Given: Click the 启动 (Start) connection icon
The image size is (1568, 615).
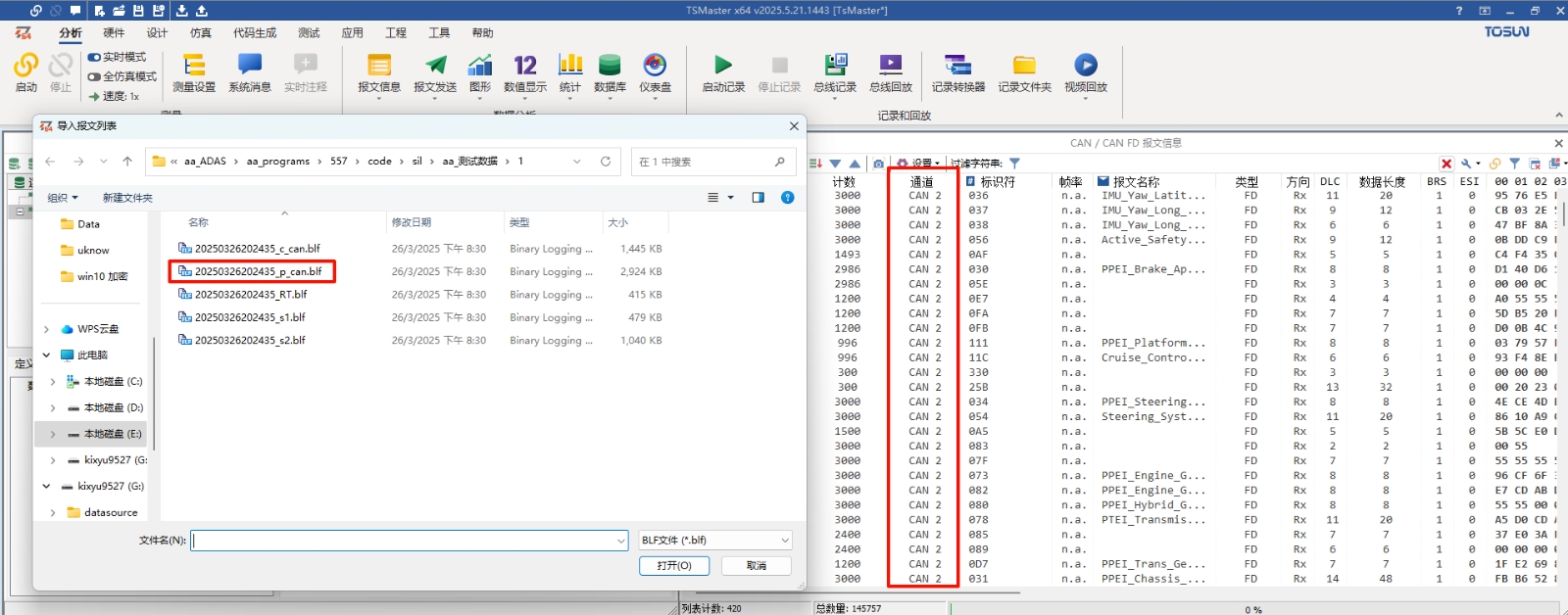Looking at the screenshot, I should coord(25,72).
